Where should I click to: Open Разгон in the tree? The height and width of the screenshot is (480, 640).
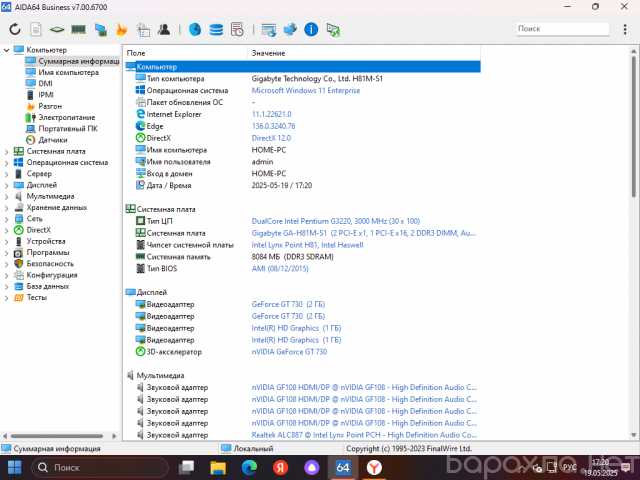(x=50, y=106)
